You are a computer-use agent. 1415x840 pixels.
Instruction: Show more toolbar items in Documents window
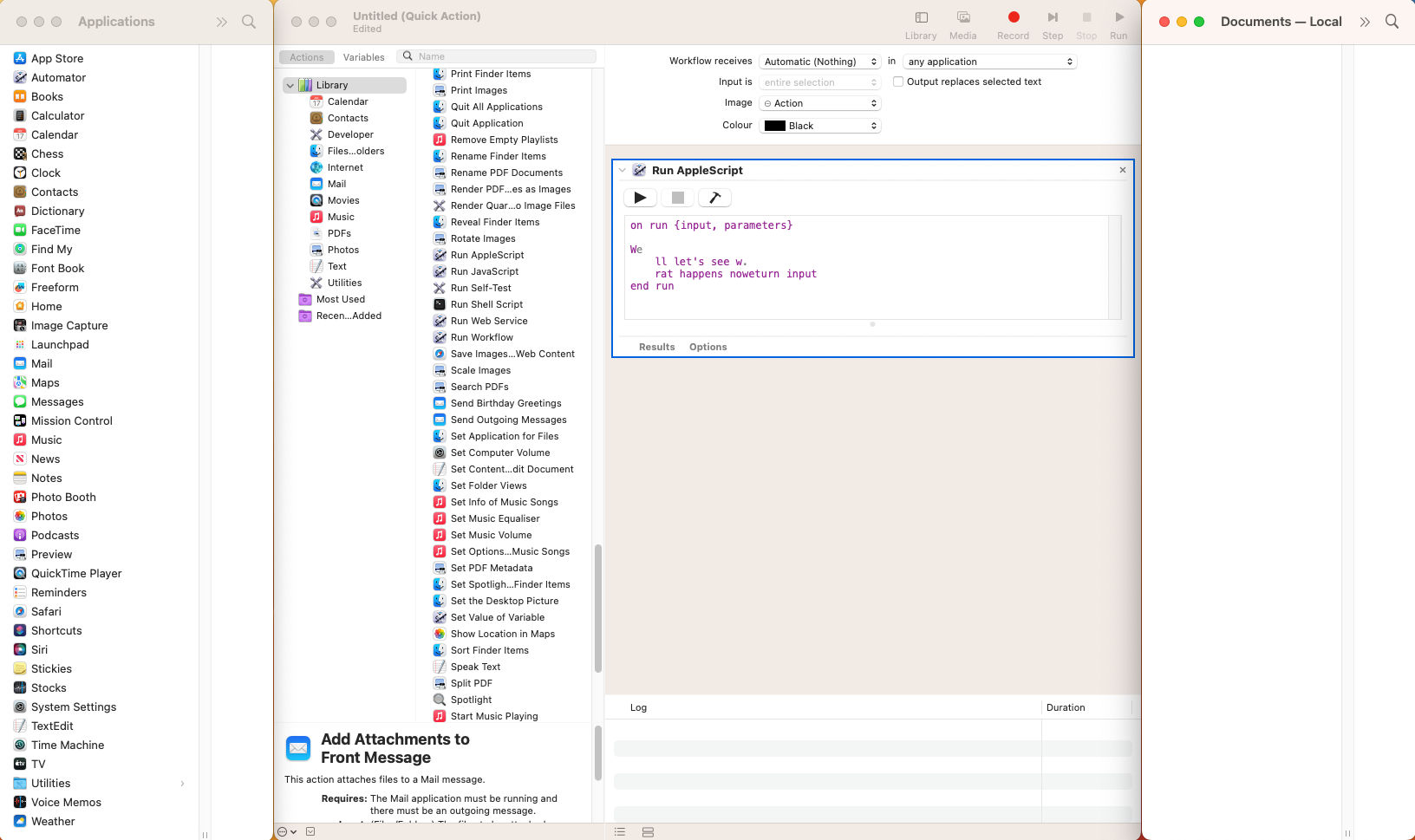[1365, 22]
